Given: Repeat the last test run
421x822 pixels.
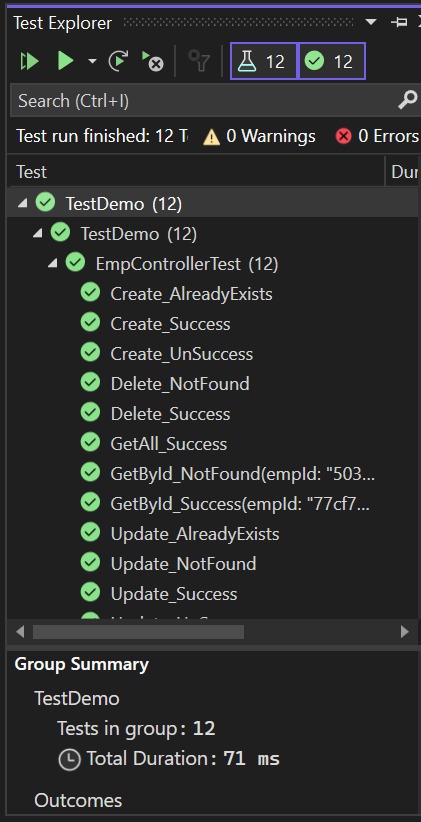Looking at the screenshot, I should click(118, 61).
